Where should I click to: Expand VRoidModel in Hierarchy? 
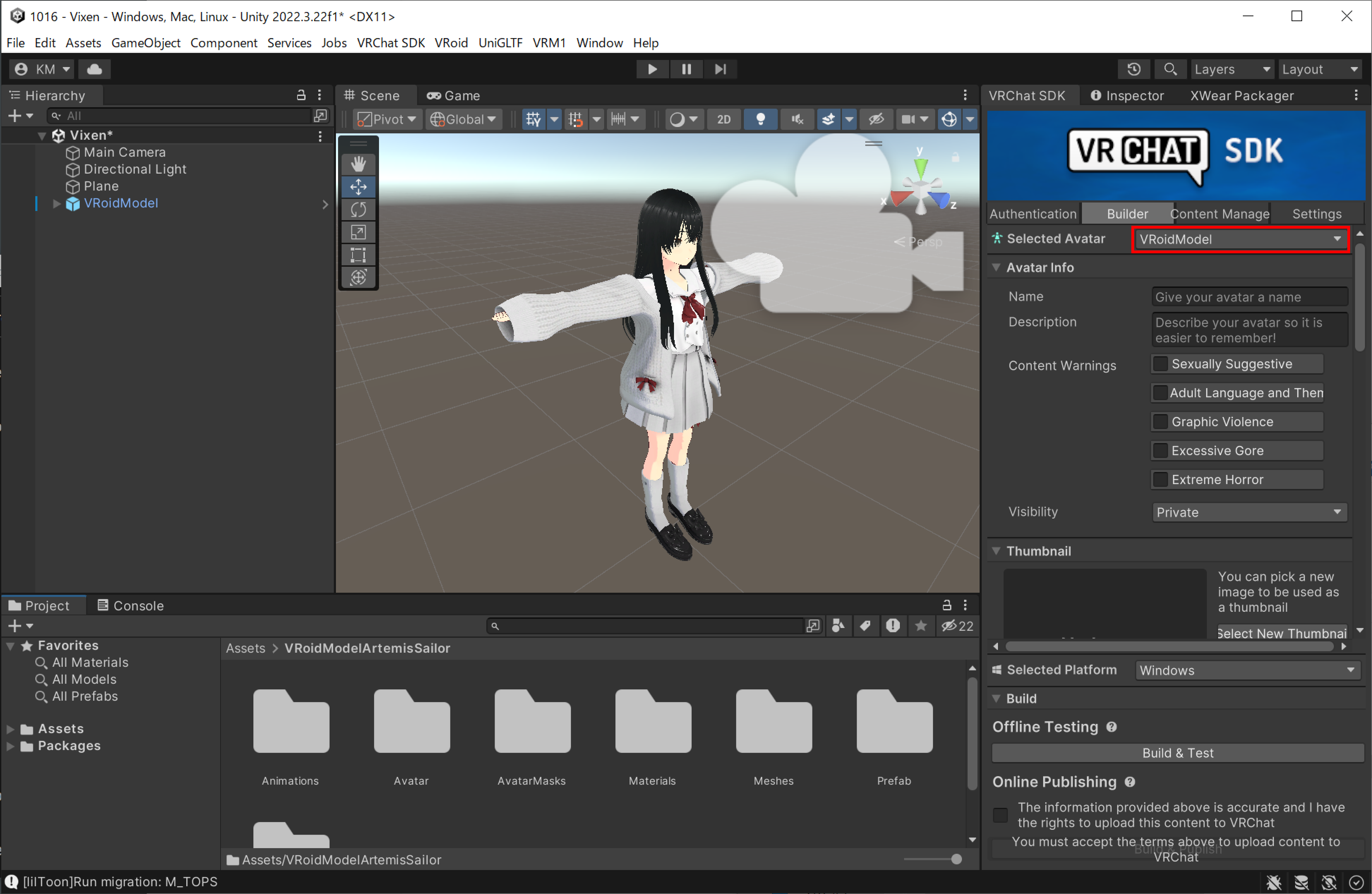pyautogui.click(x=56, y=204)
